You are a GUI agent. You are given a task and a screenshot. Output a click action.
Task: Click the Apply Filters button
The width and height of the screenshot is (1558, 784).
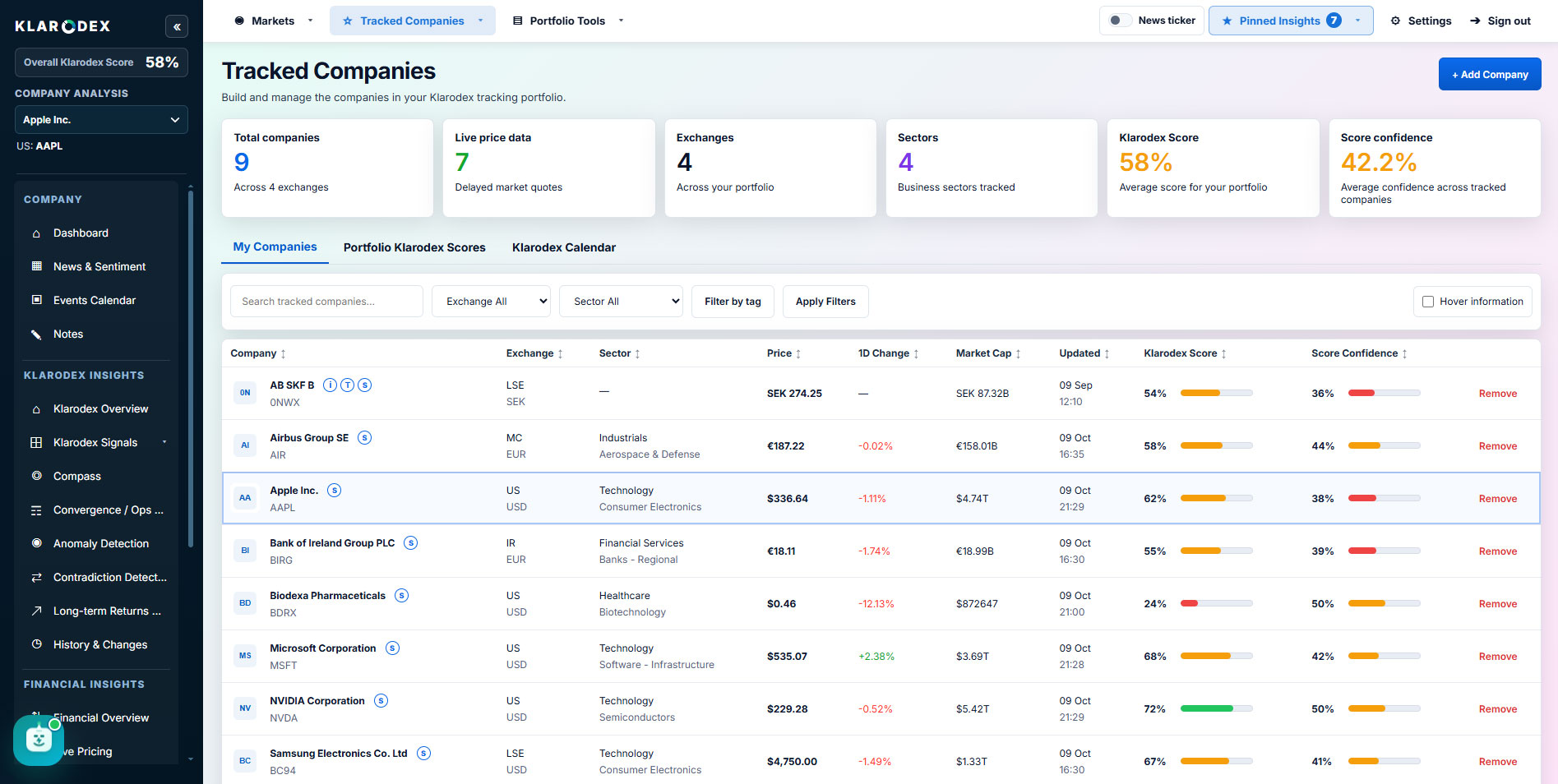click(x=825, y=302)
